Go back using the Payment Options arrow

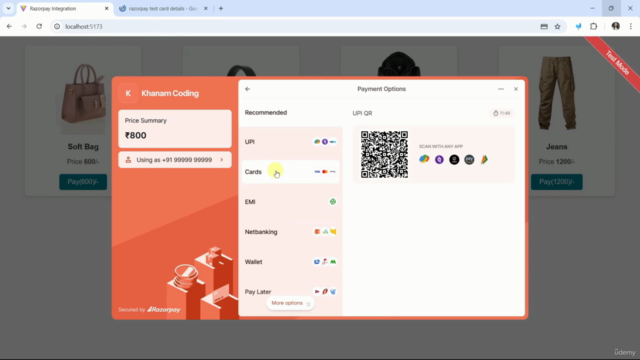pos(247,89)
